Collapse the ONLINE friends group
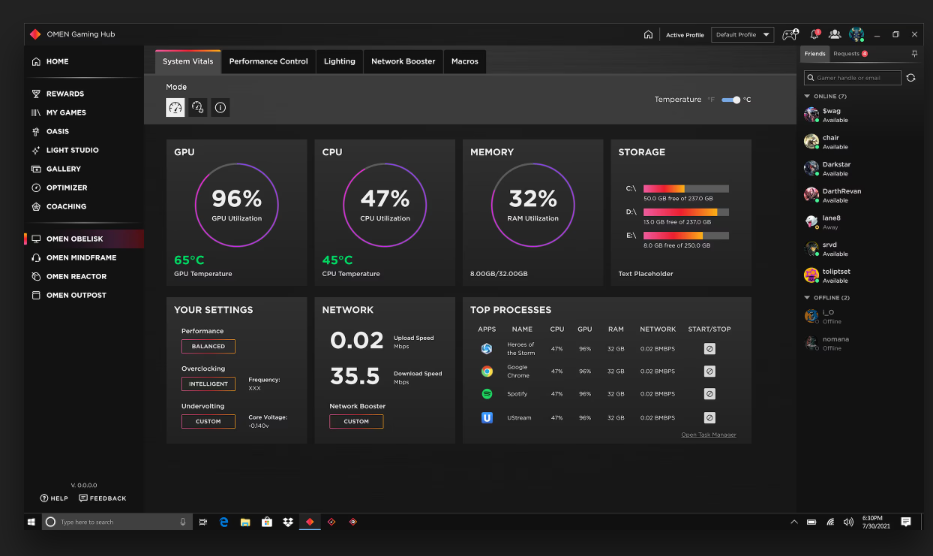Image resolution: width=933 pixels, height=556 pixels. (807, 96)
